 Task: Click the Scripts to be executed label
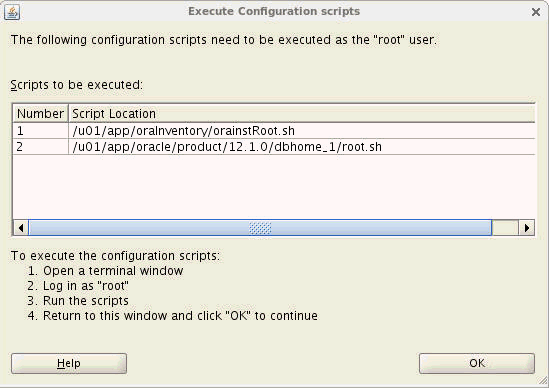click(77, 85)
